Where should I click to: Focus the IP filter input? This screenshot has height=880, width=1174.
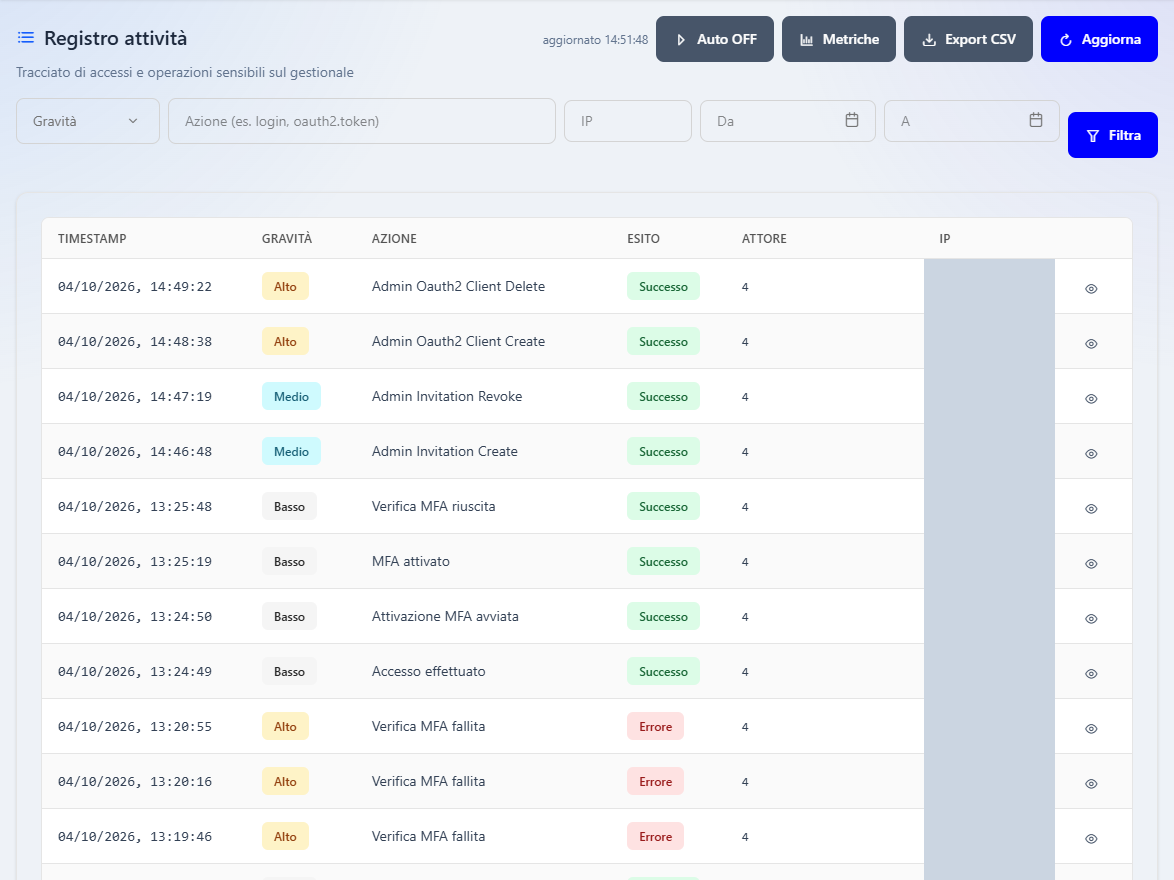point(627,121)
